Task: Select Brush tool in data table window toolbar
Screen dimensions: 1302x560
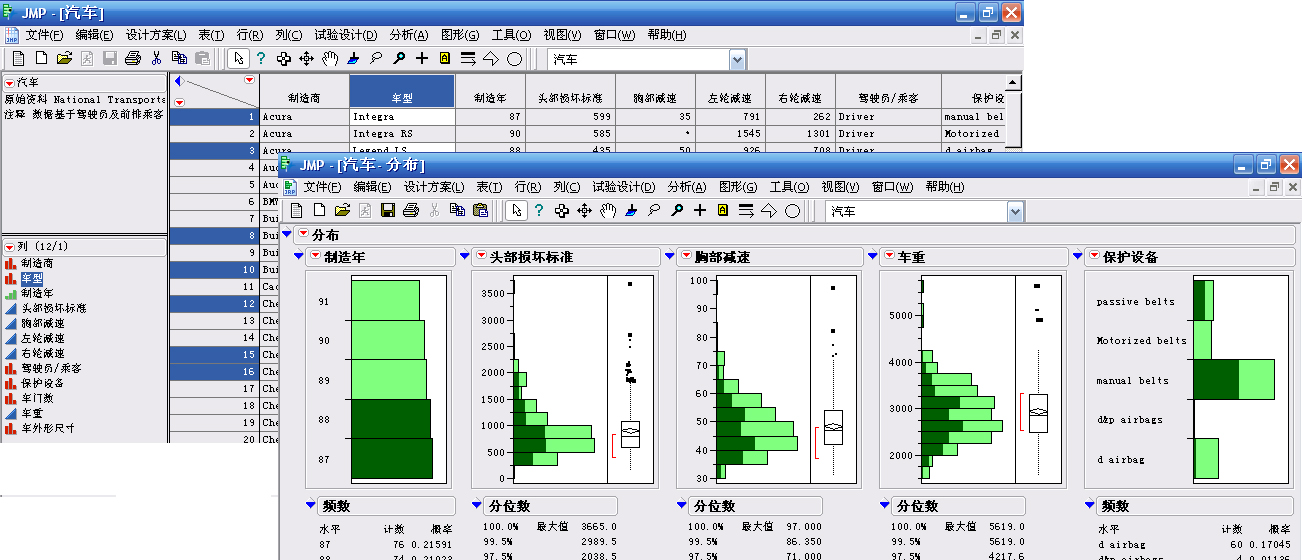Action: pos(353,59)
